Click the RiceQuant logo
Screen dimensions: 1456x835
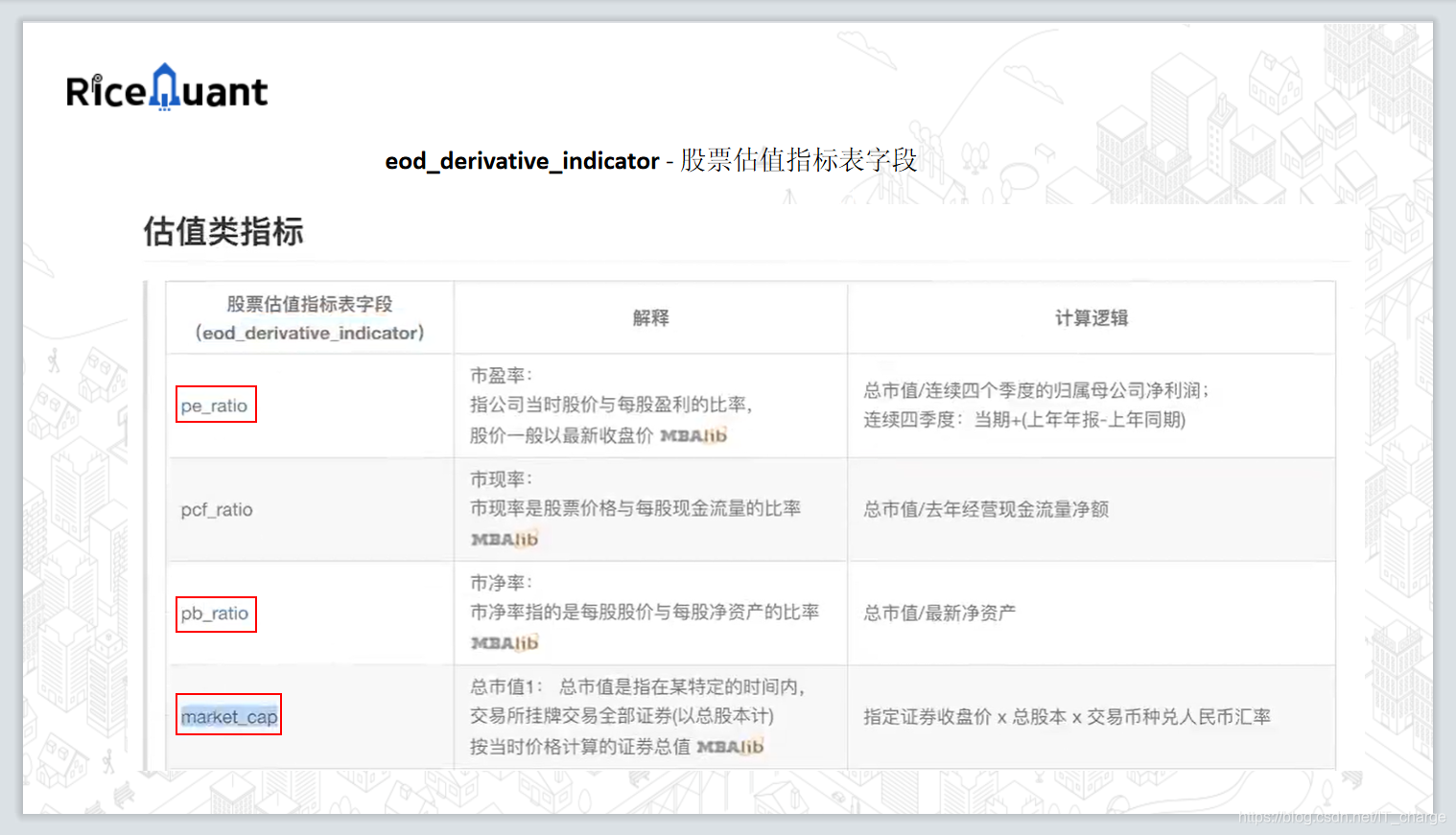point(167,88)
